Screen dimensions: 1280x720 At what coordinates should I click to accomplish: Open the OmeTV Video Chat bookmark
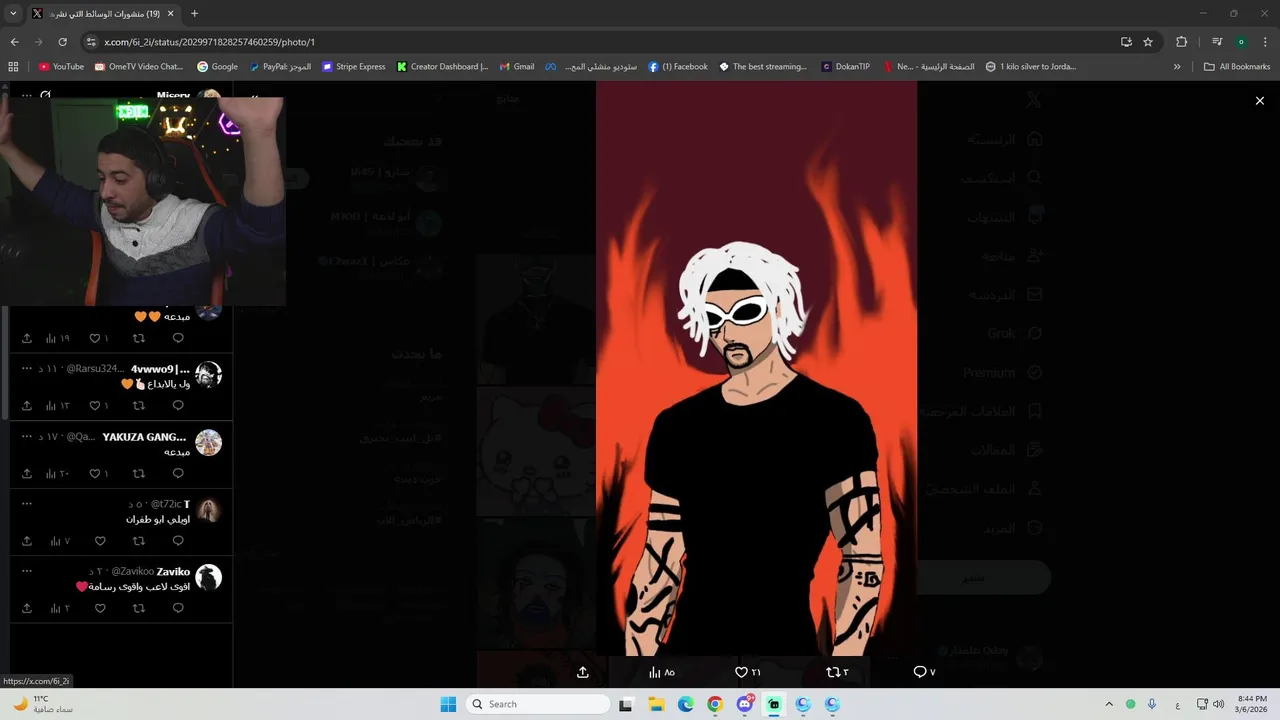[139, 67]
